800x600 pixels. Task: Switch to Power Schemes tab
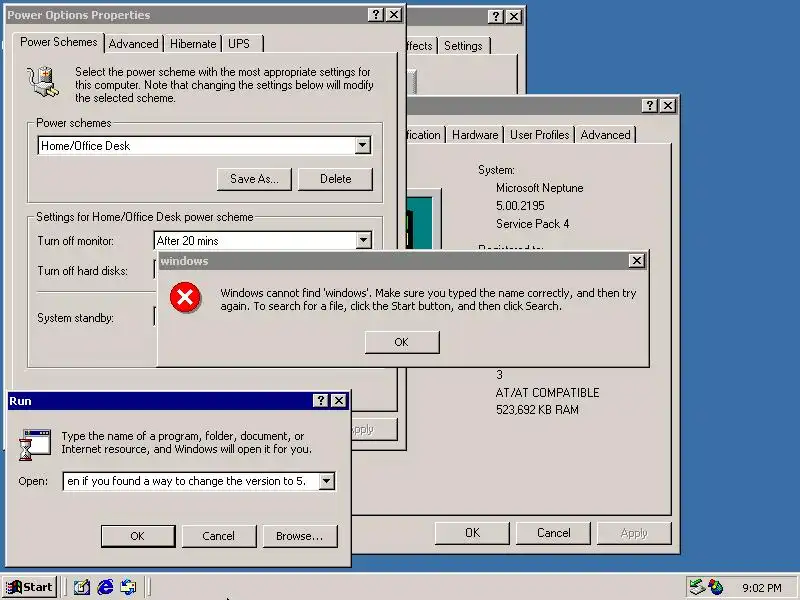[59, 42]
